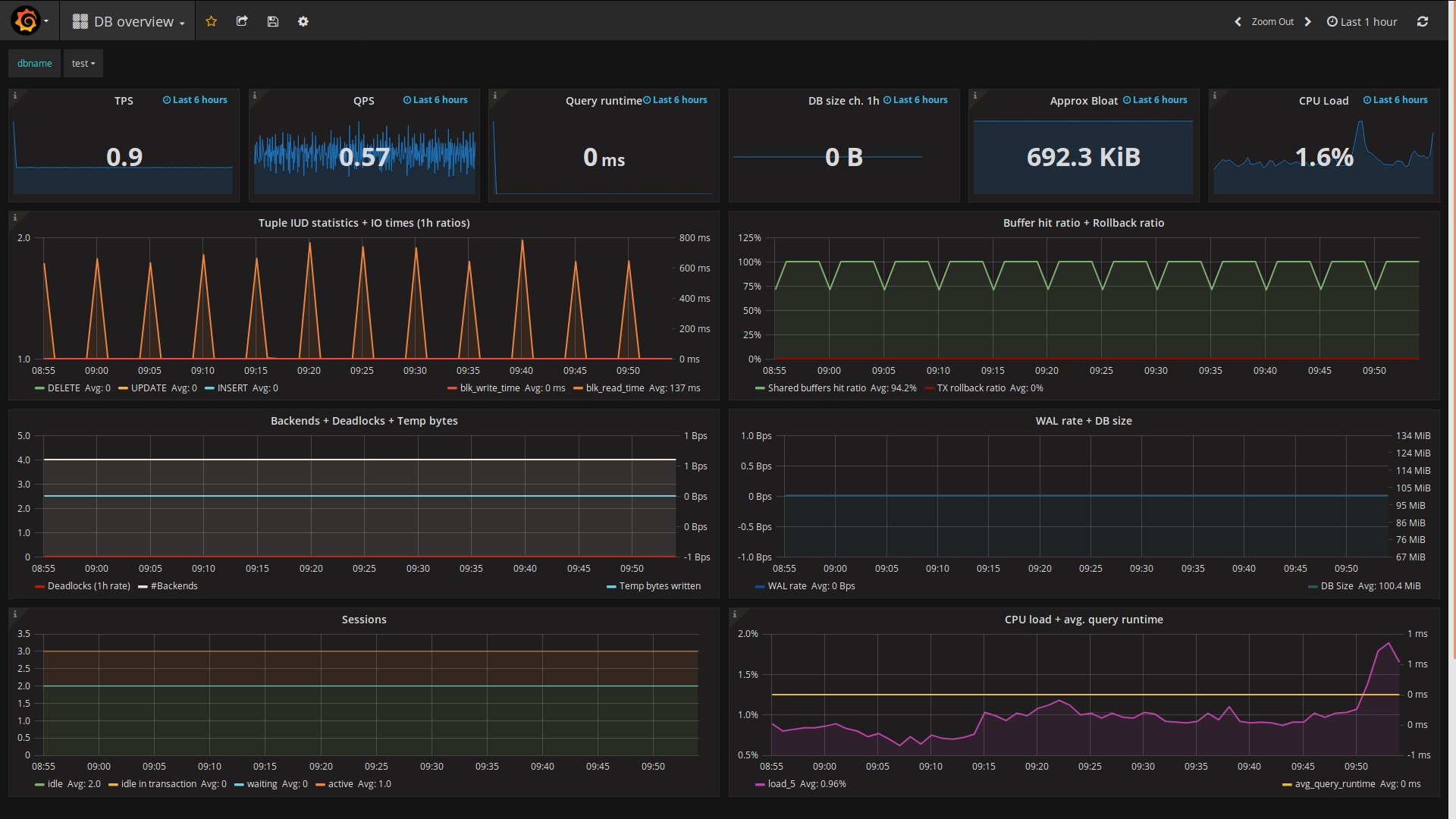Screen dimensions: 1456x819
Task: Toggle Shared buffers hit ratio legend series
Action: click(816, 388)
